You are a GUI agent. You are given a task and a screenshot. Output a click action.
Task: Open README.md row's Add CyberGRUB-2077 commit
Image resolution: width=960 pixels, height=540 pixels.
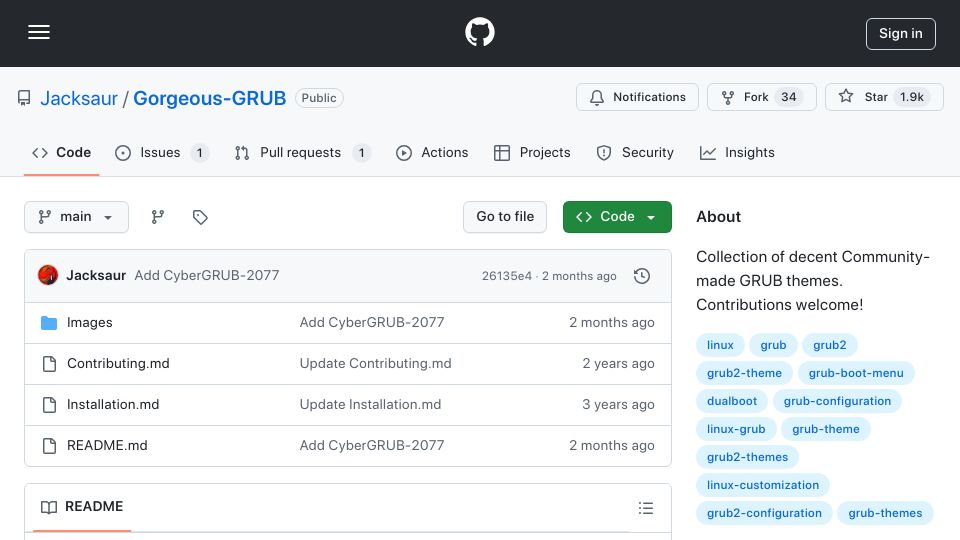point(372,446)
